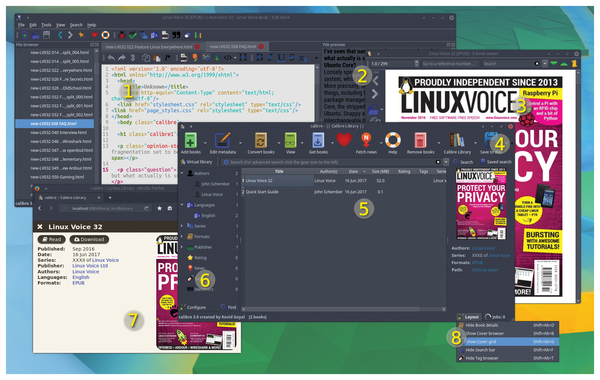Click the undo arrow in the code editor
Image resolution: width=600 pixels, height=380 pixels.
111,58
